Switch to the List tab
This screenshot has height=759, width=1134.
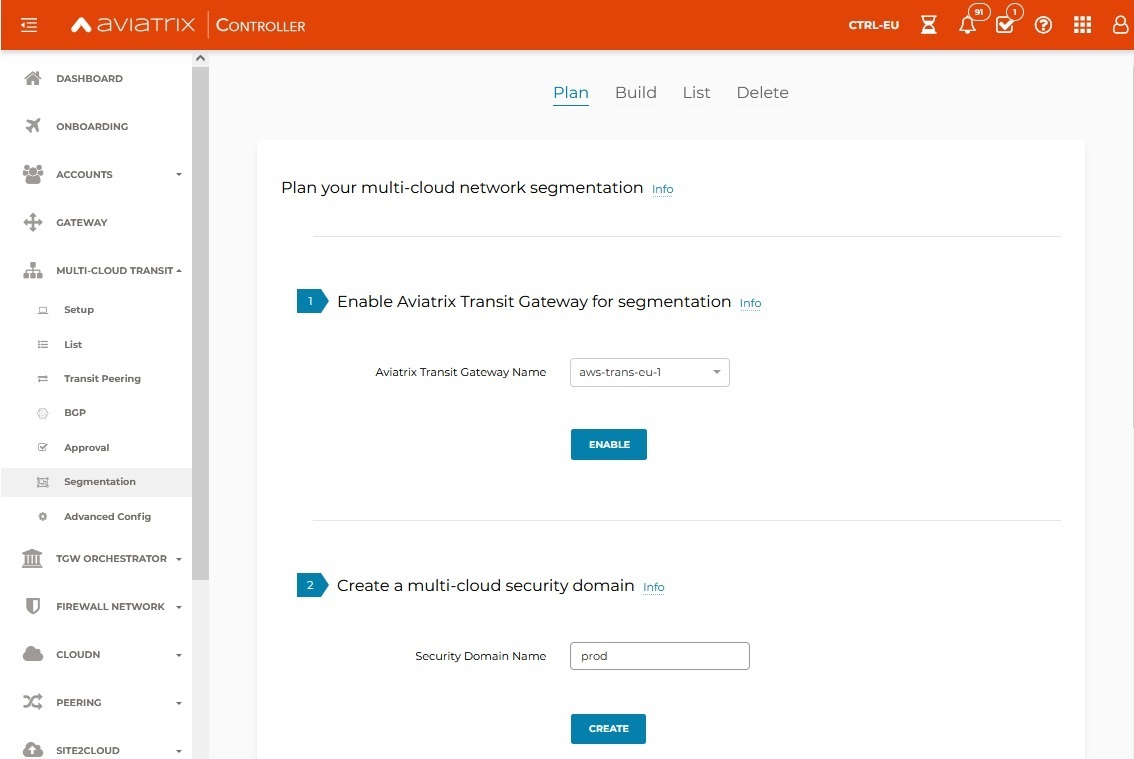[696, 93]
